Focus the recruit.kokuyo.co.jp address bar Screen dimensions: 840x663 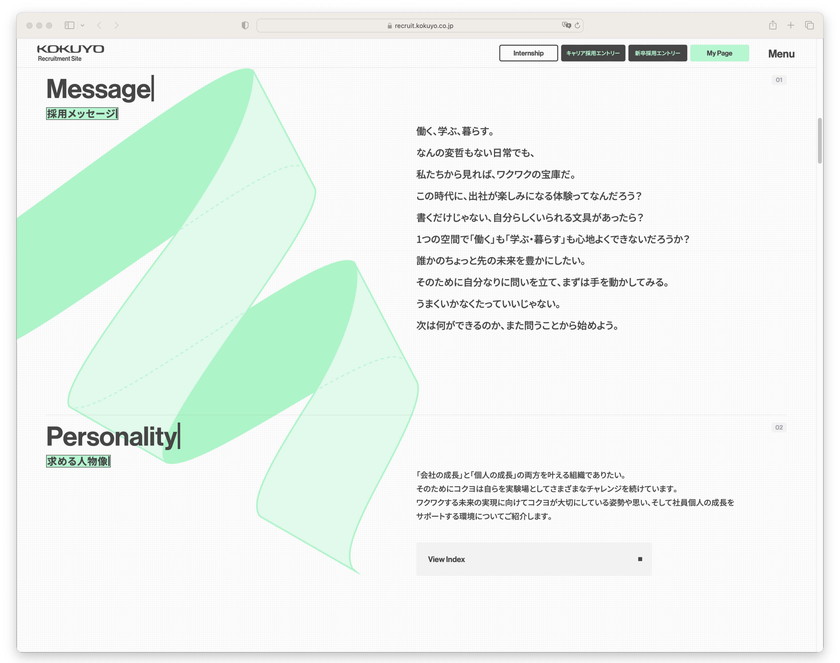point(419,25)
